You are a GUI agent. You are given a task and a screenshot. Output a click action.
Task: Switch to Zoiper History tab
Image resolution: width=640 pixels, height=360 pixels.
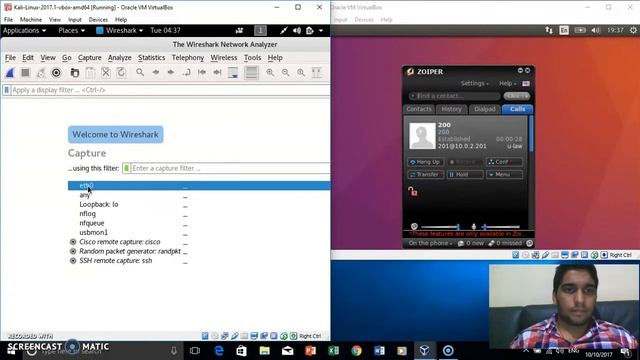pos(451,109)
